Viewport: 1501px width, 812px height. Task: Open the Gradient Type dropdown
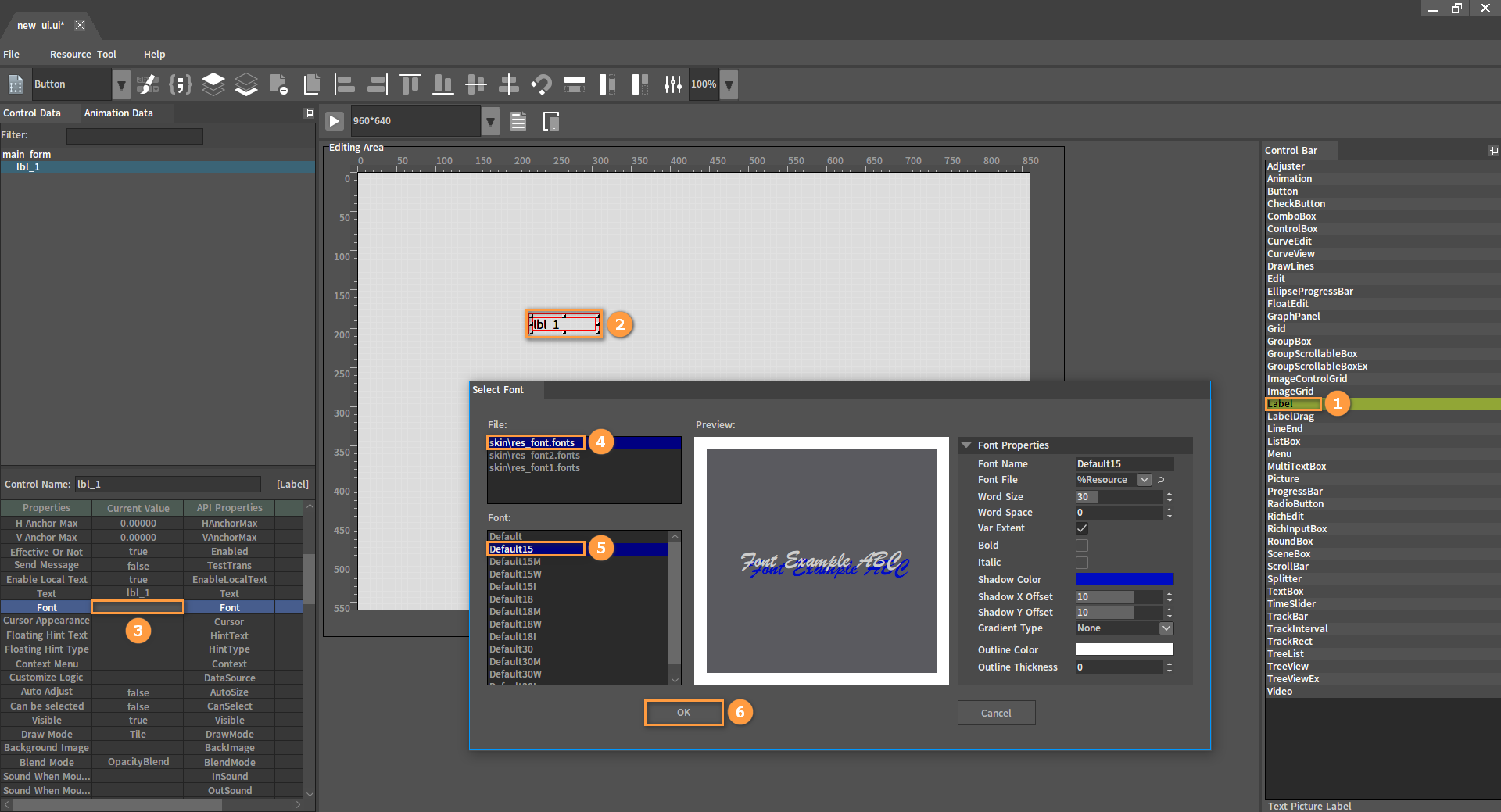[1166, 628]
